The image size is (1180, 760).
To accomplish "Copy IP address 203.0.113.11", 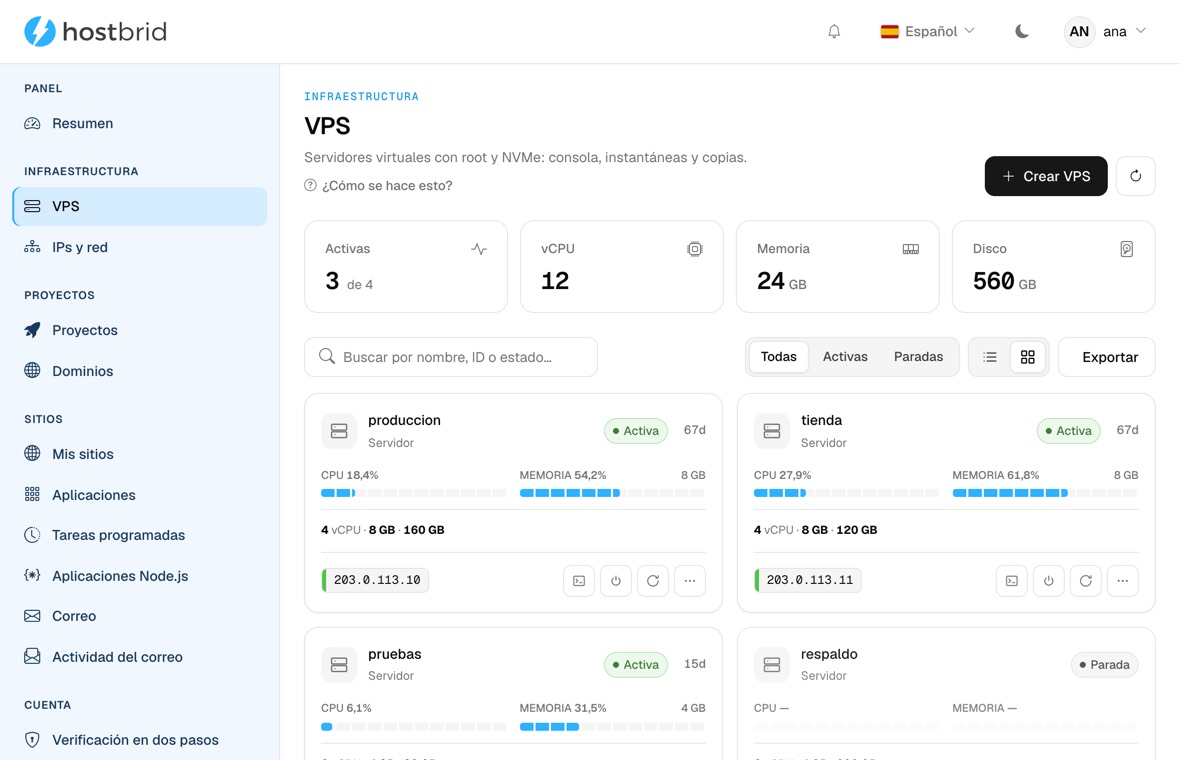I will coord(807,580).
